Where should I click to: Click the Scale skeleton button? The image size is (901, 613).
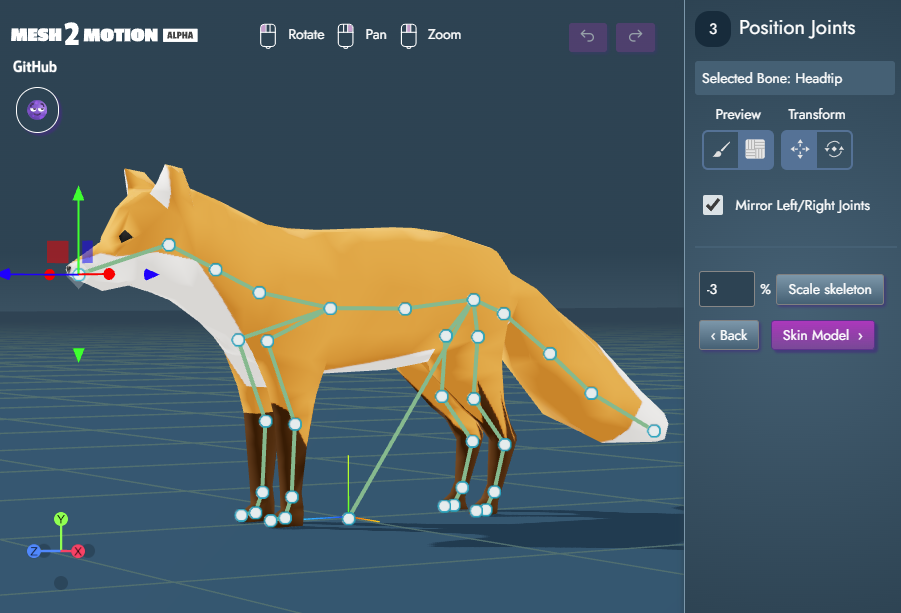830,289
